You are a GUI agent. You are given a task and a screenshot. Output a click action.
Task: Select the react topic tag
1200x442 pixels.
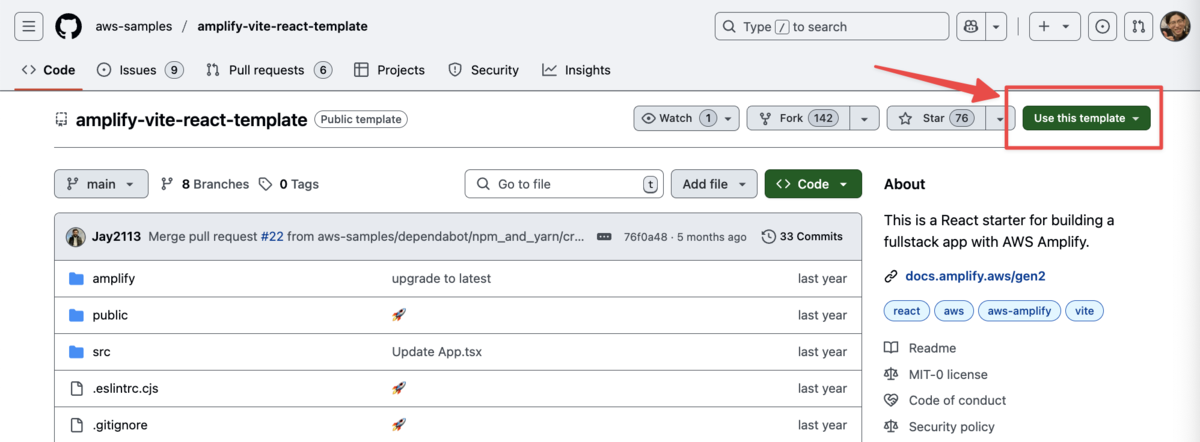pyautogui.click(x=907, y=311)
